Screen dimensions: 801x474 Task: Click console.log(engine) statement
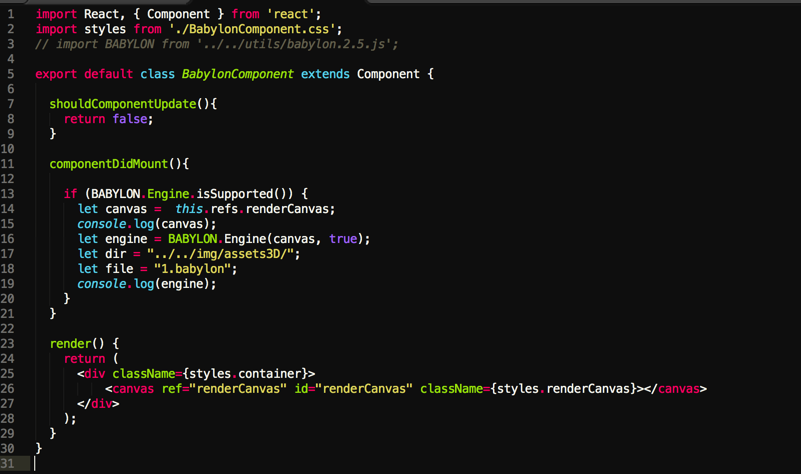coord(147,283)
